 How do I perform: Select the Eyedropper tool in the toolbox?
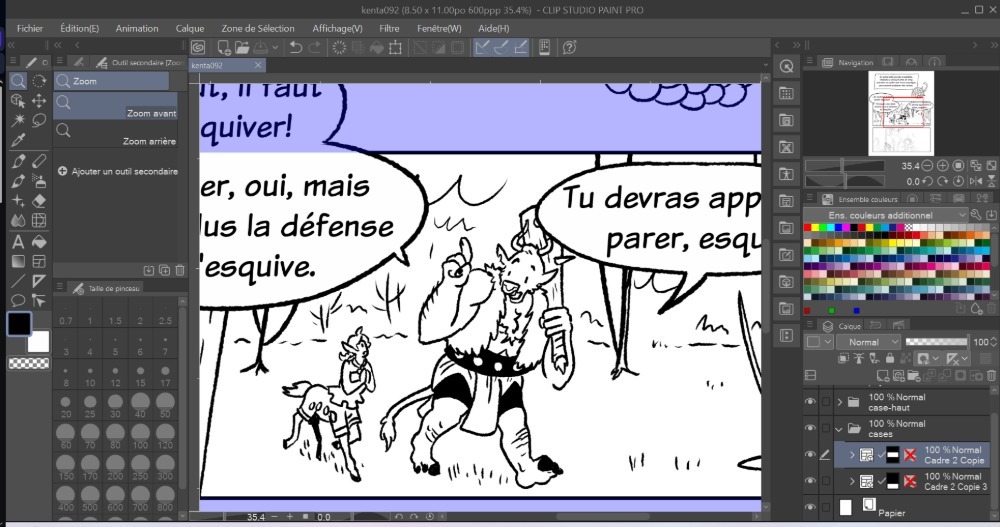(x=18, y=140)
